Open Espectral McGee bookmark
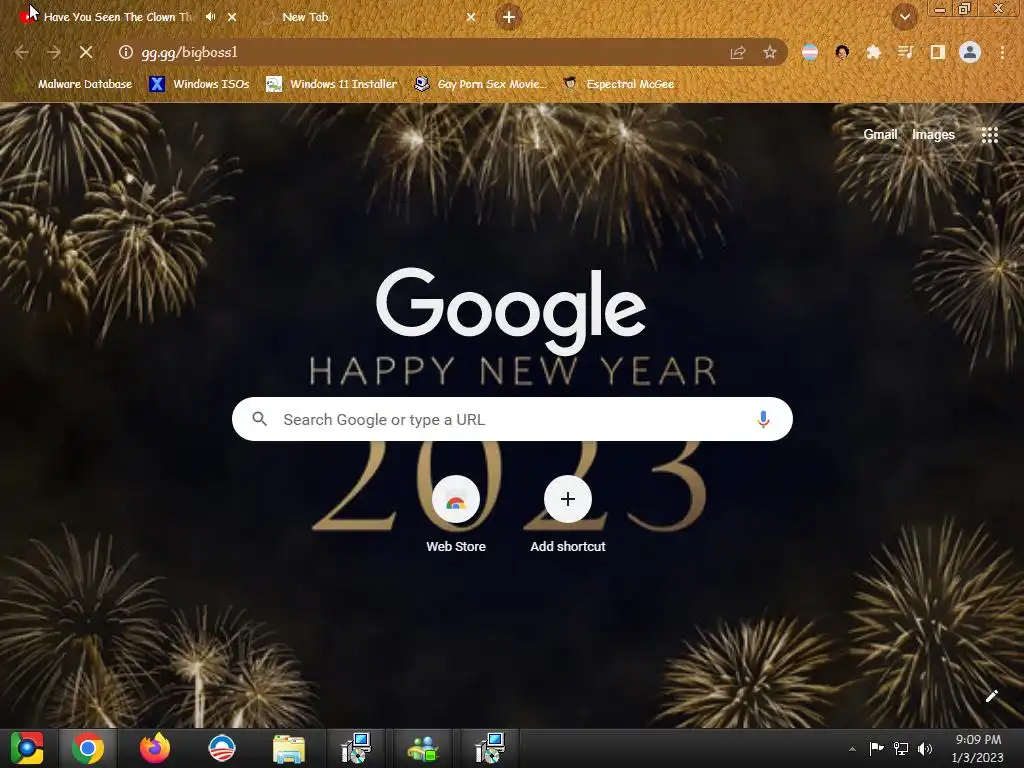This screenshot has width=1024, height=768. [x=618, y=84]
